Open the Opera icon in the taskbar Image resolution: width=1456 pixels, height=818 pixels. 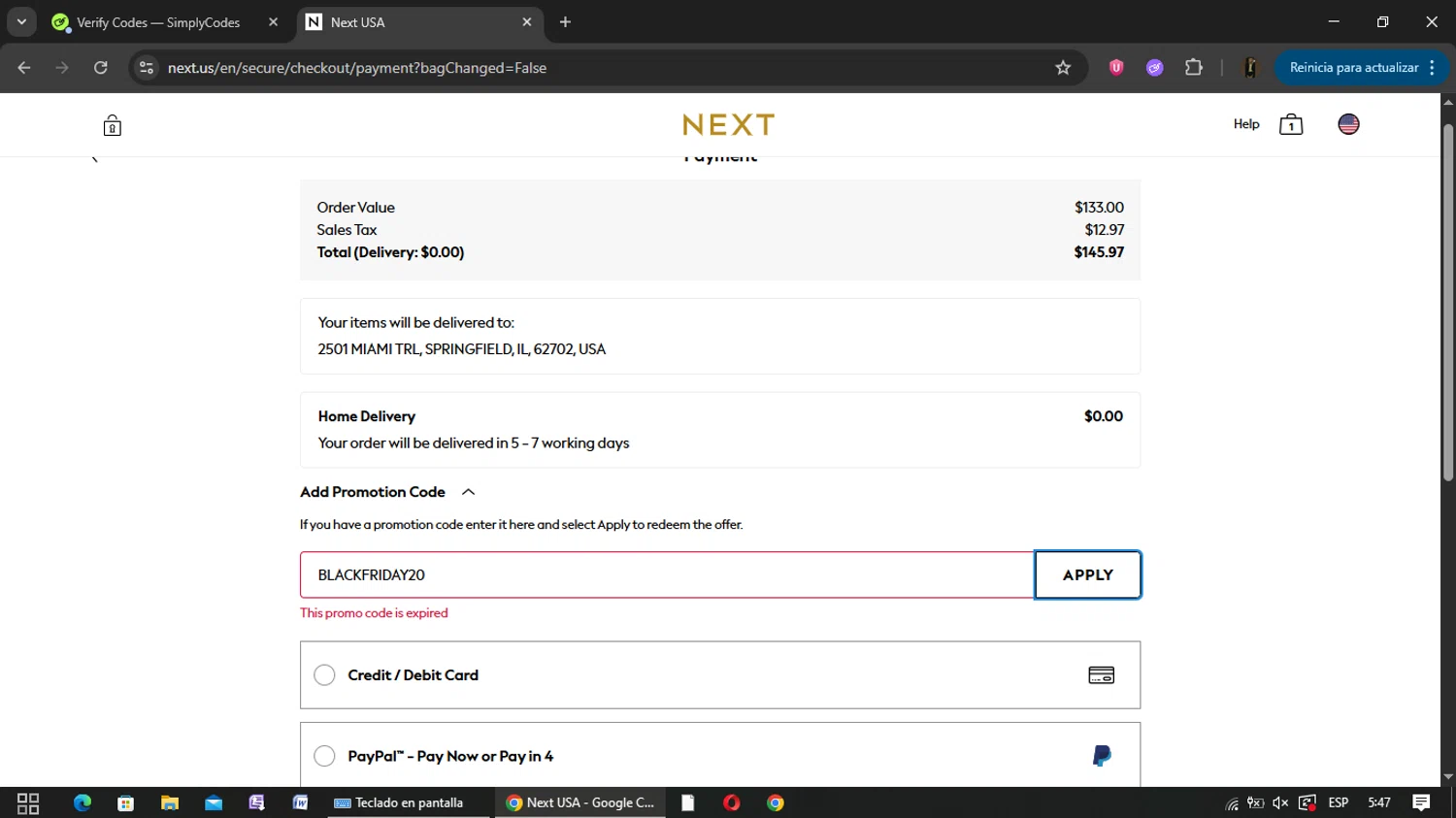point(732,803)
